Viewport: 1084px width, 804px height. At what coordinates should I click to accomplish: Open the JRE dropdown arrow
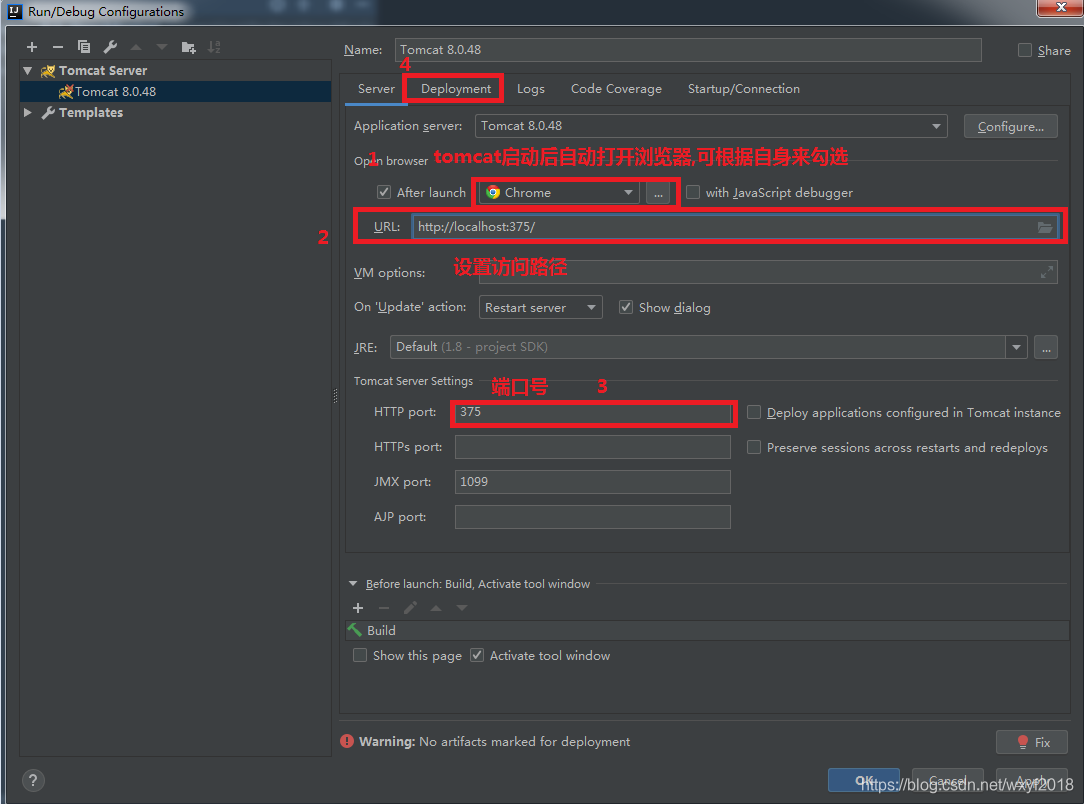tap(1016, 347)
